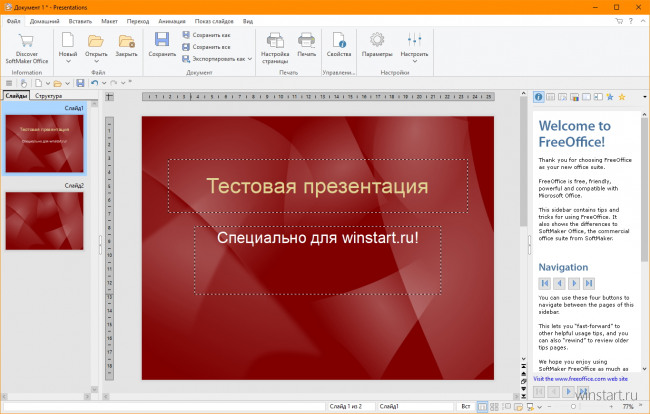This screenshot has width=650, height=414.
Task: Expand the undo history dropdown arrow
Action: click(104, 83)
